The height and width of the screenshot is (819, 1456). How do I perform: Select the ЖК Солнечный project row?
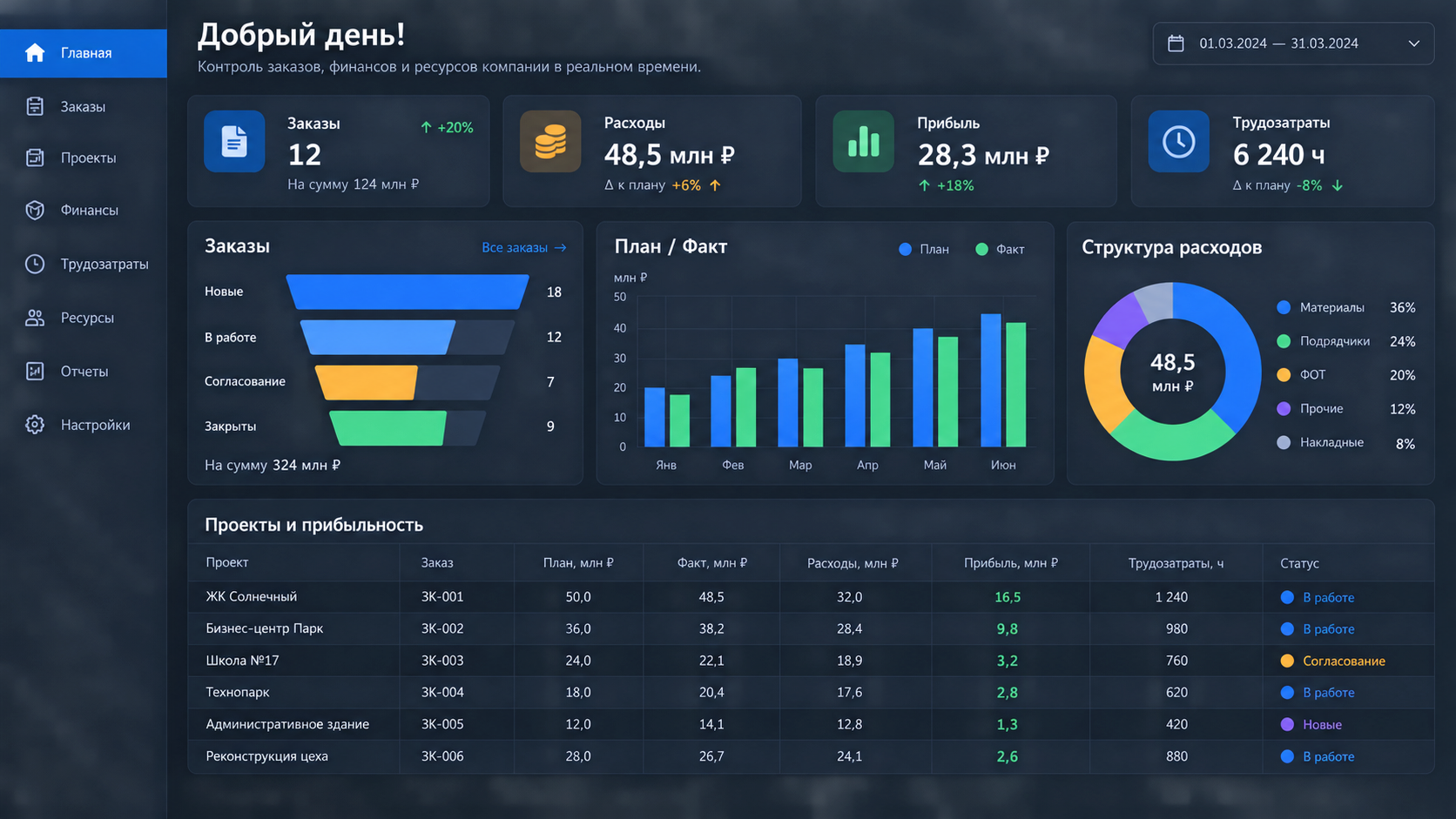[811, 597]
